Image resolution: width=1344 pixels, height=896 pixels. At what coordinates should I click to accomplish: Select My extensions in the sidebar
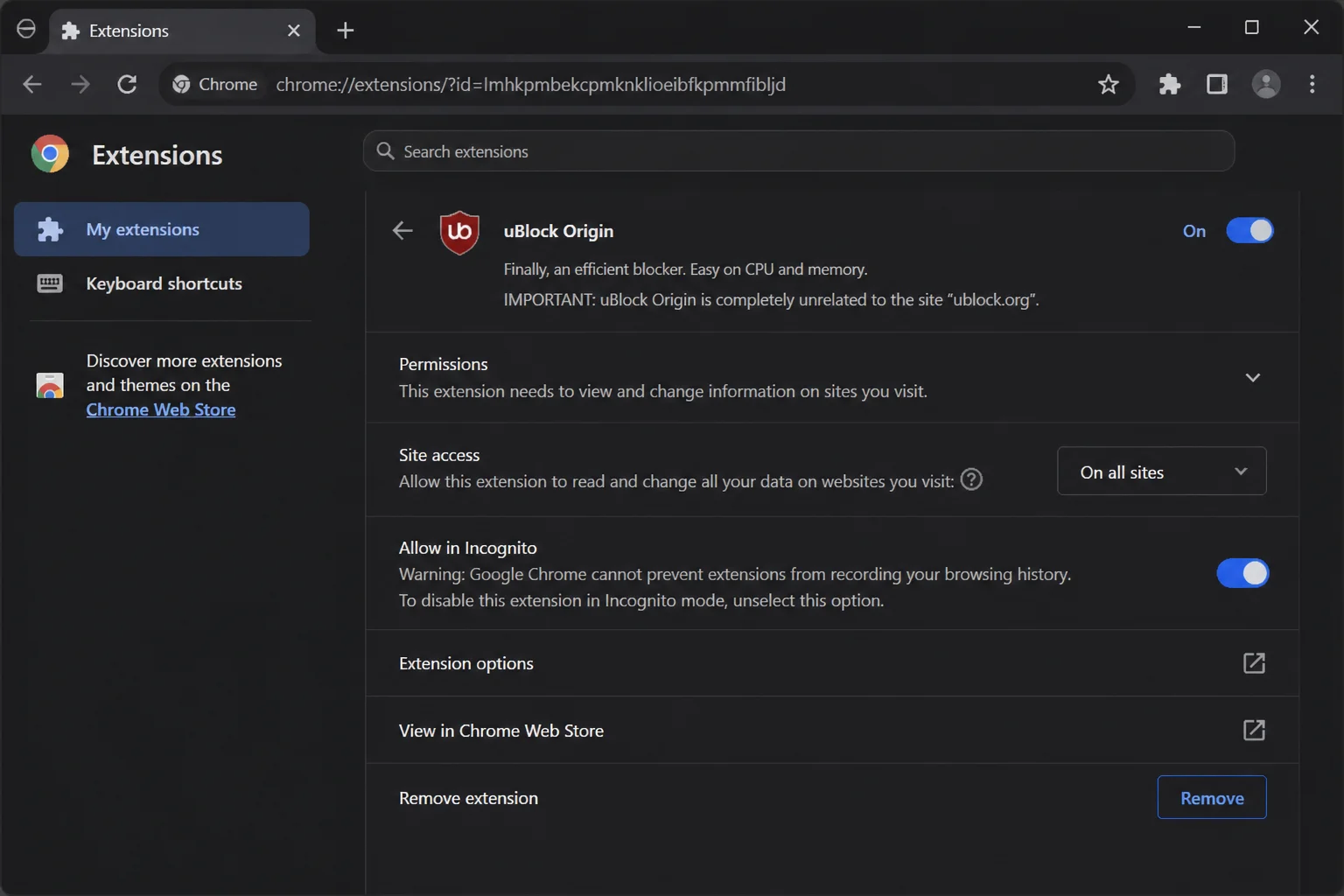162,229
